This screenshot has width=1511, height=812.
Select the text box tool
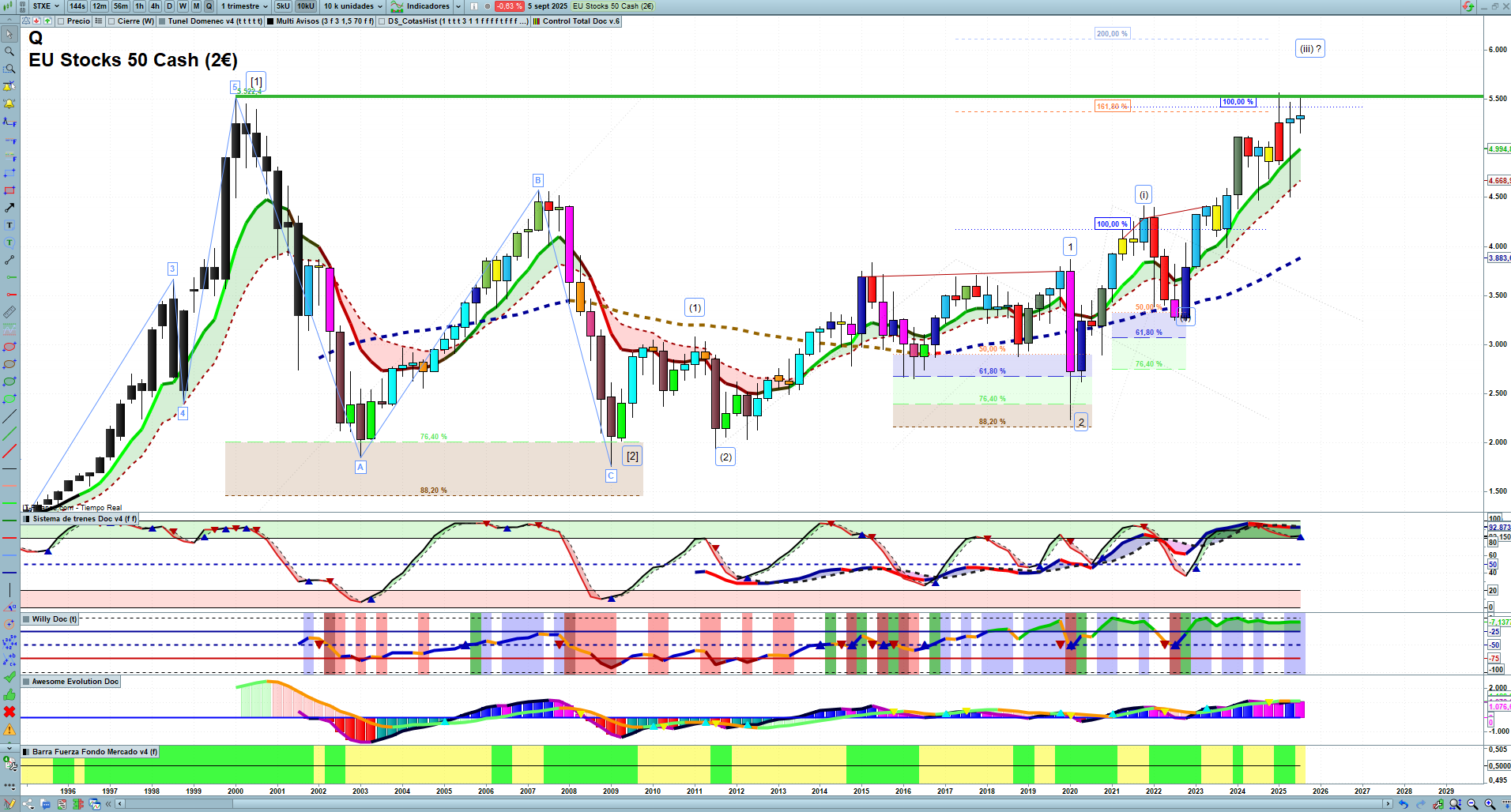pyautogui.click(x=9, y=225)
